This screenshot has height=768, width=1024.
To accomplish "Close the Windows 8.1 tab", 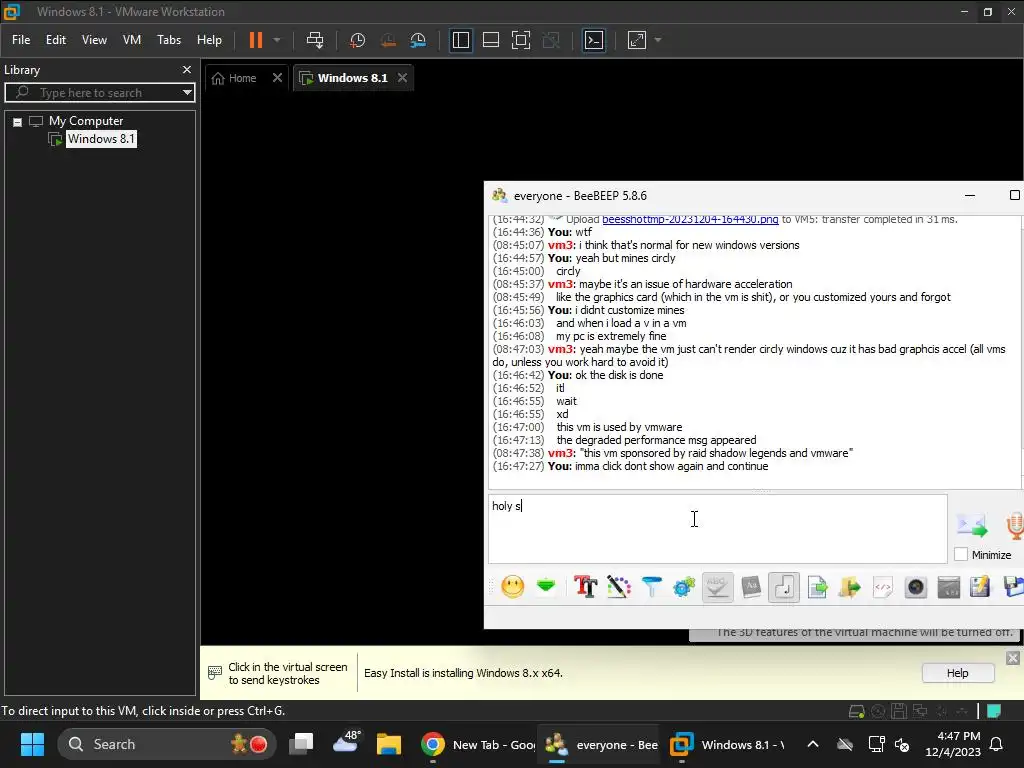I will 402,78.
